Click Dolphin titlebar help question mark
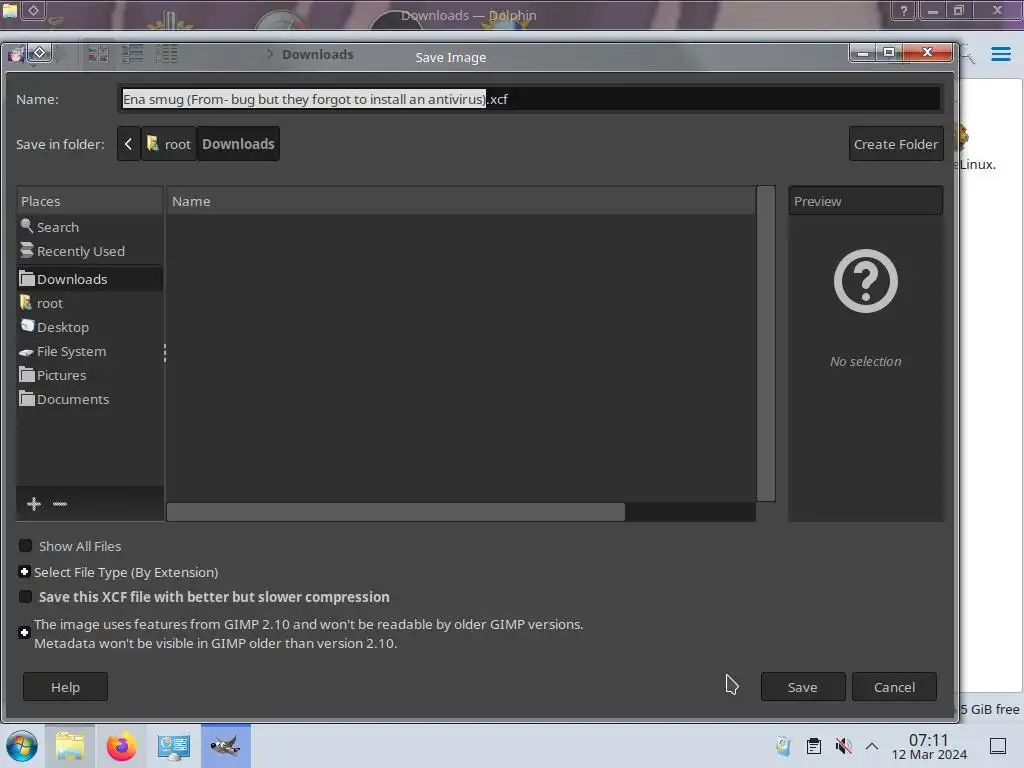 pyautogui.click(x=904, y=10)
